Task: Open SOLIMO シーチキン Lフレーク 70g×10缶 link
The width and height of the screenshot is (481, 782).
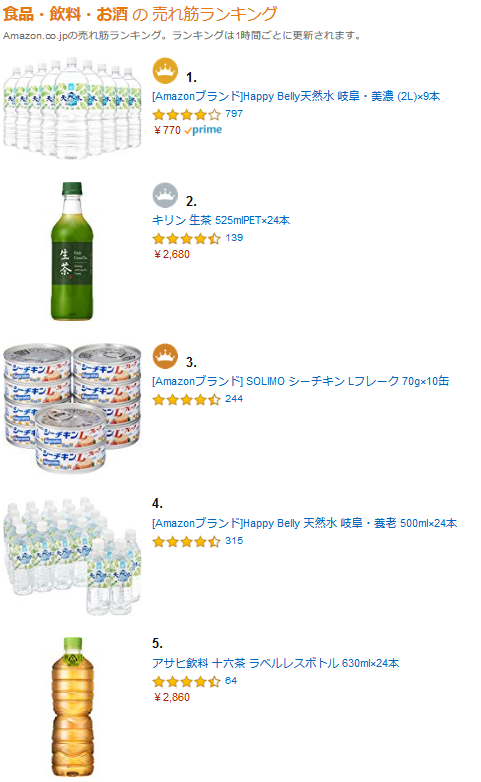Action: click(300, 381)
